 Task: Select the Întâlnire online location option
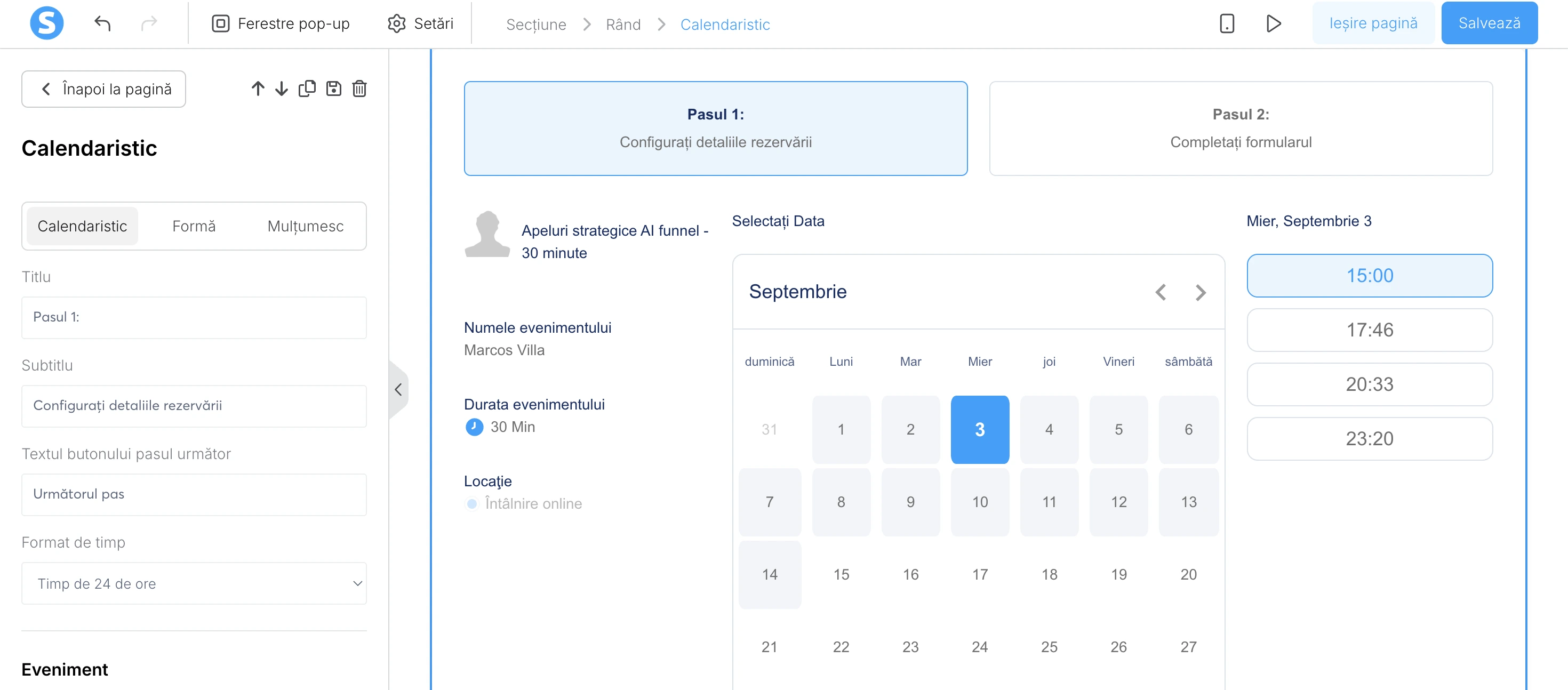pos(524,503)
